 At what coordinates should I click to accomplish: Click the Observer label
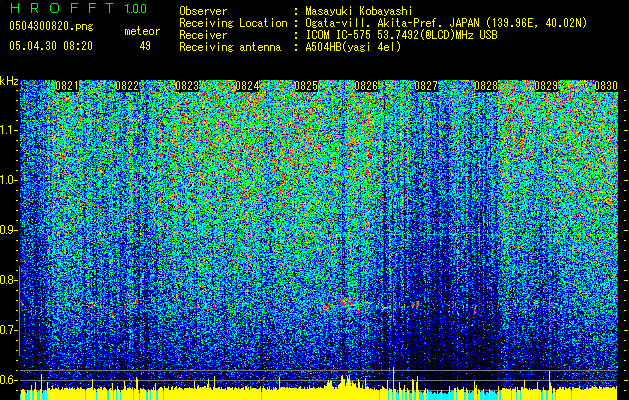click(x=203, y=11)
